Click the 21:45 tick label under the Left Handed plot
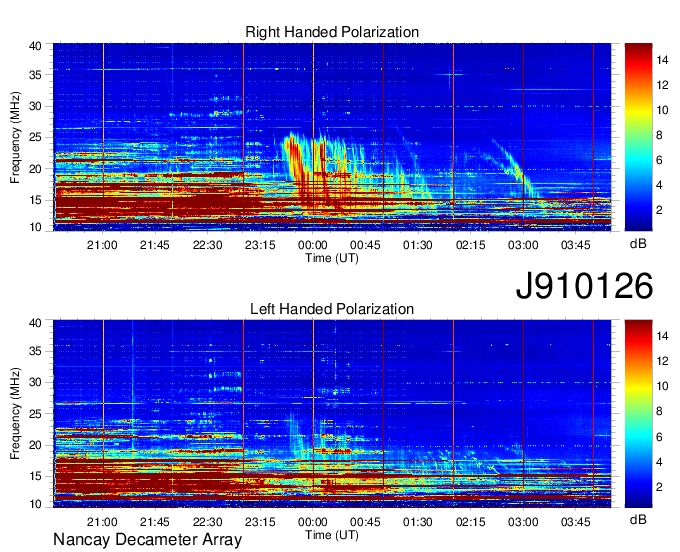 tap(155, 522)
